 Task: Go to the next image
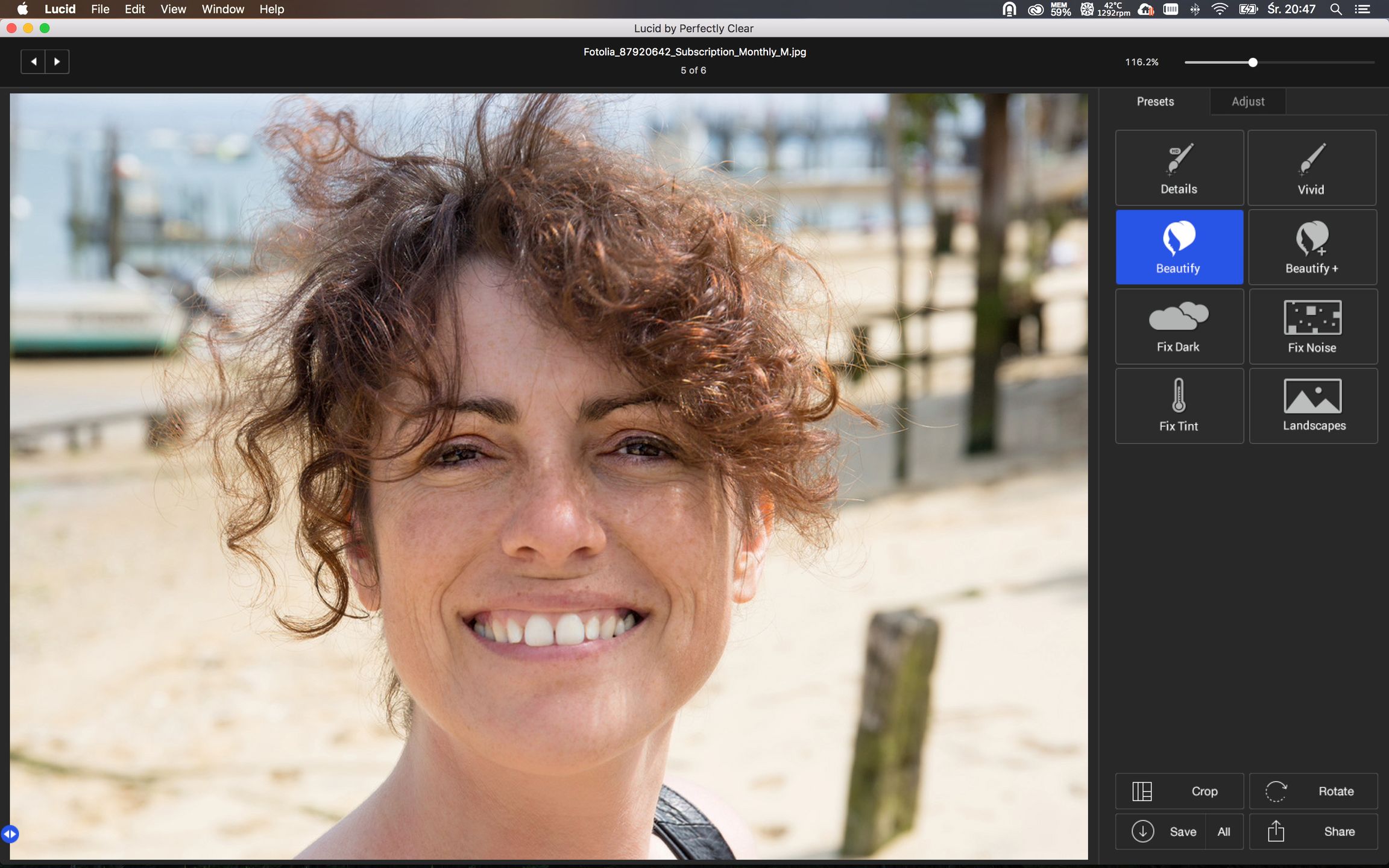57,61
